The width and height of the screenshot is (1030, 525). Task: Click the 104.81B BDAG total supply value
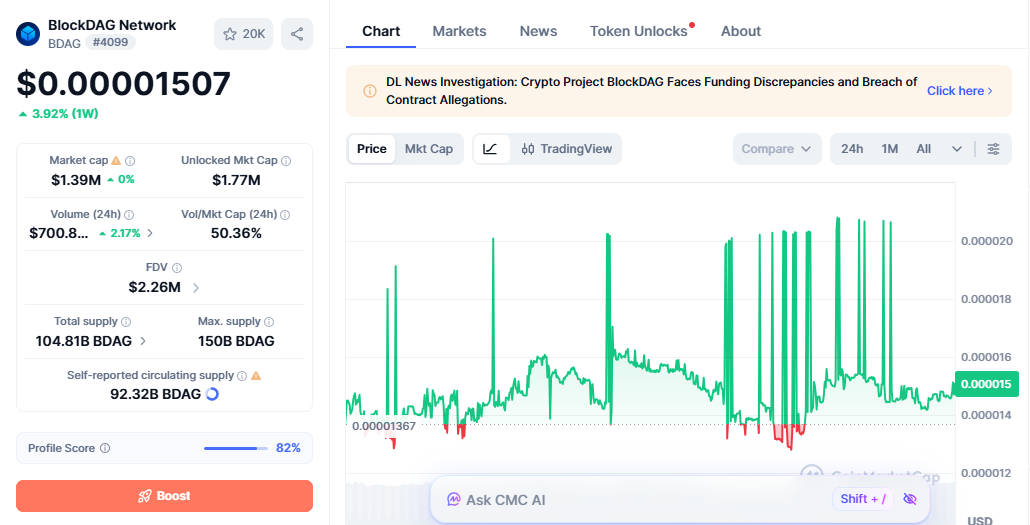tap(83, 341)
